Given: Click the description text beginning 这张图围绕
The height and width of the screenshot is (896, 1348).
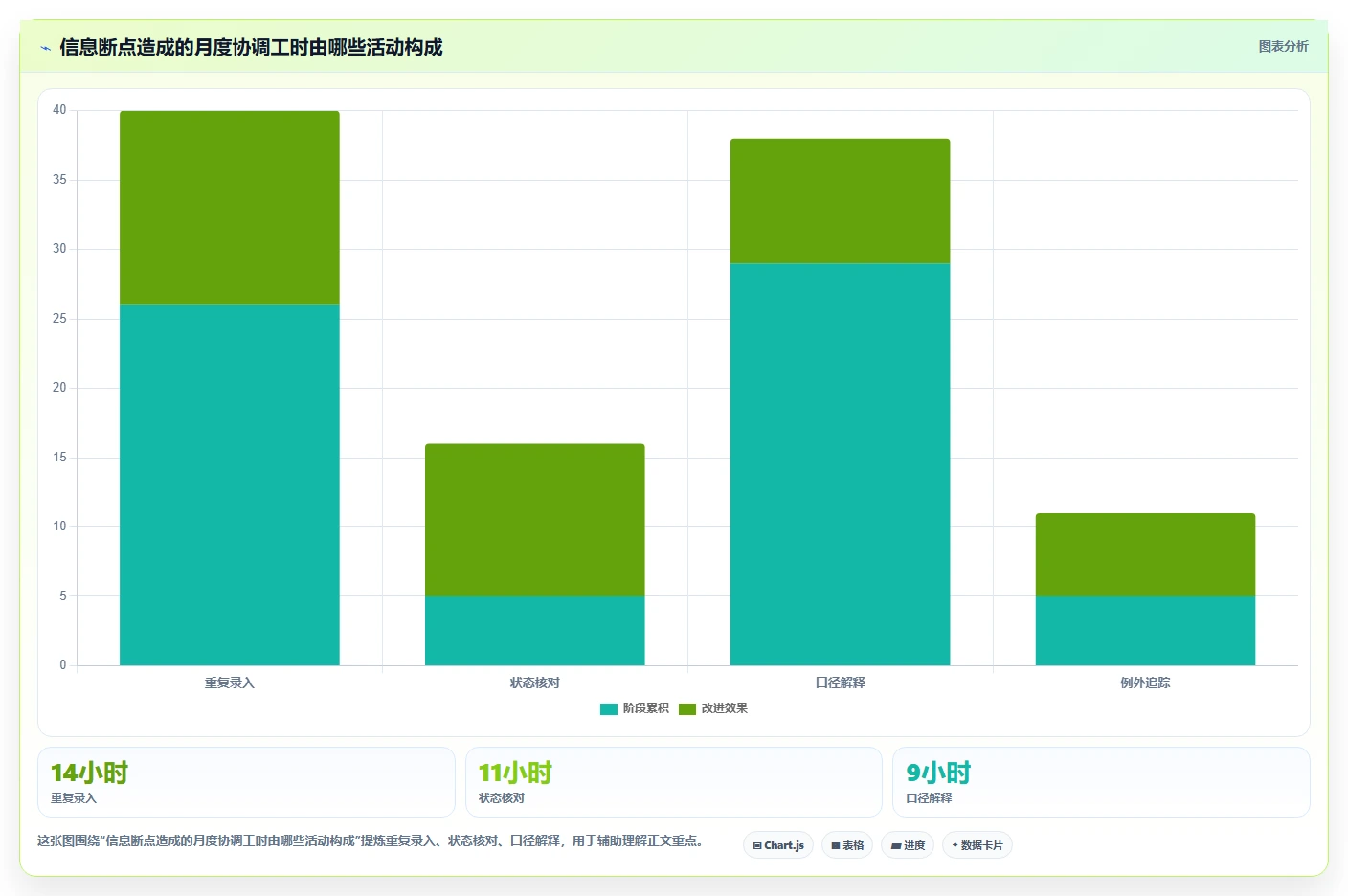Looking at the screenshot, I should point(371,840).
